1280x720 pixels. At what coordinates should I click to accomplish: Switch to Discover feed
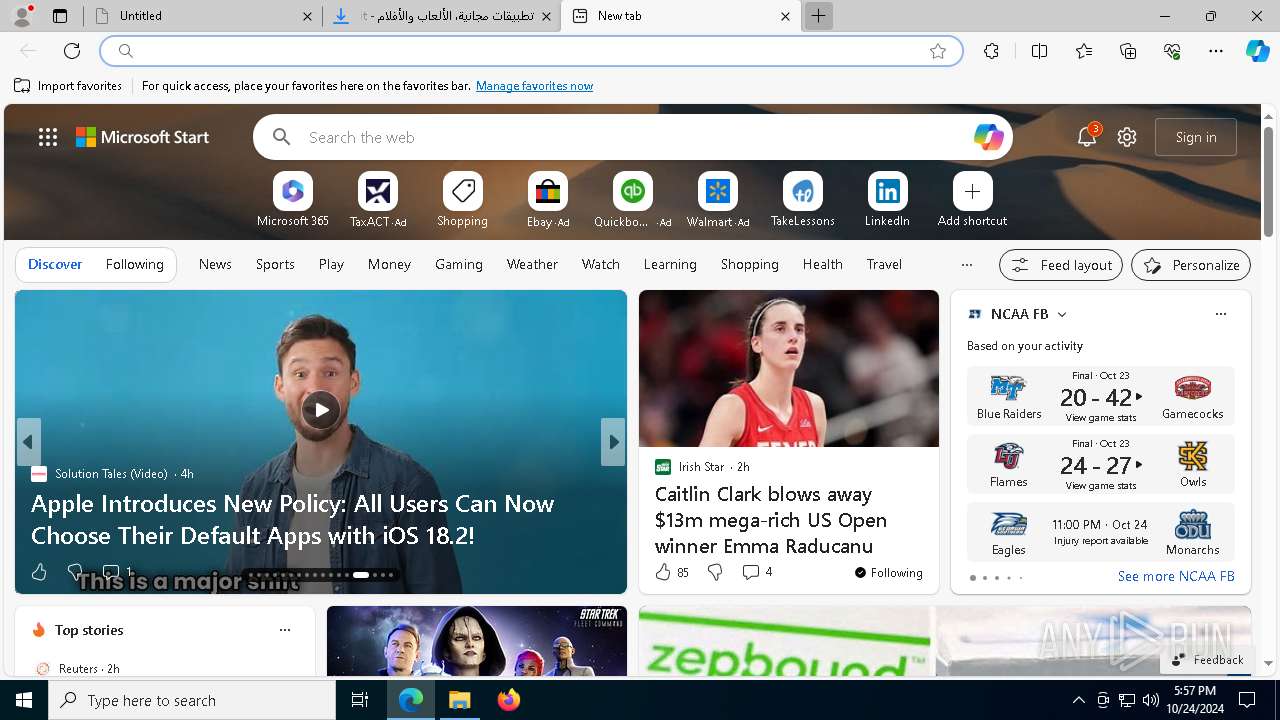55,264
